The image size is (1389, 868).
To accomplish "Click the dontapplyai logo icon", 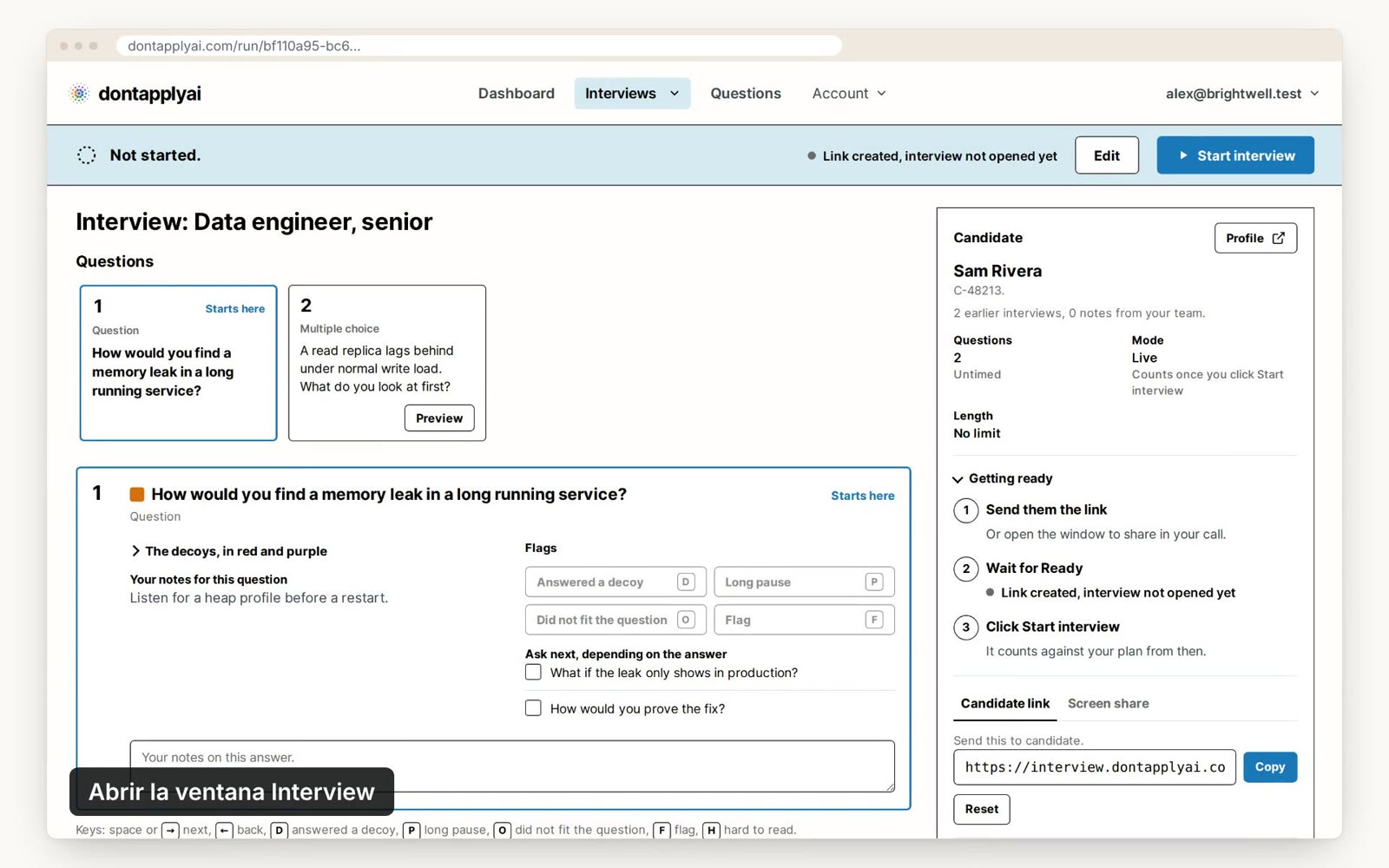I will (x=79, y=94).
